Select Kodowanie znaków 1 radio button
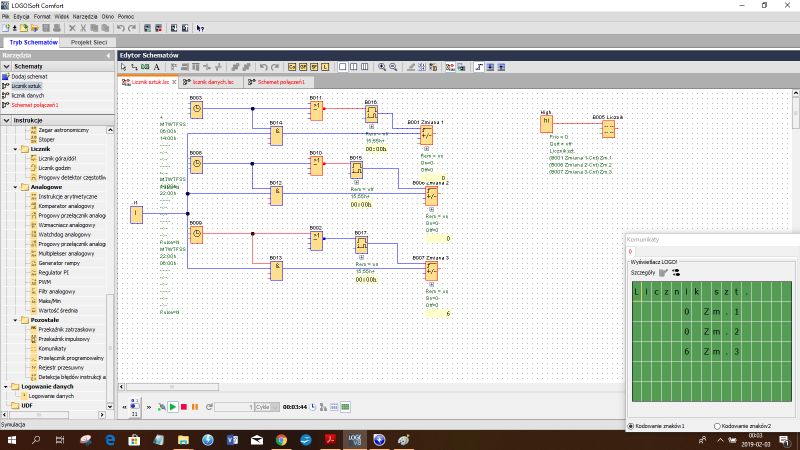The height and width of the screenshot is (450, 800). [631, 426]
